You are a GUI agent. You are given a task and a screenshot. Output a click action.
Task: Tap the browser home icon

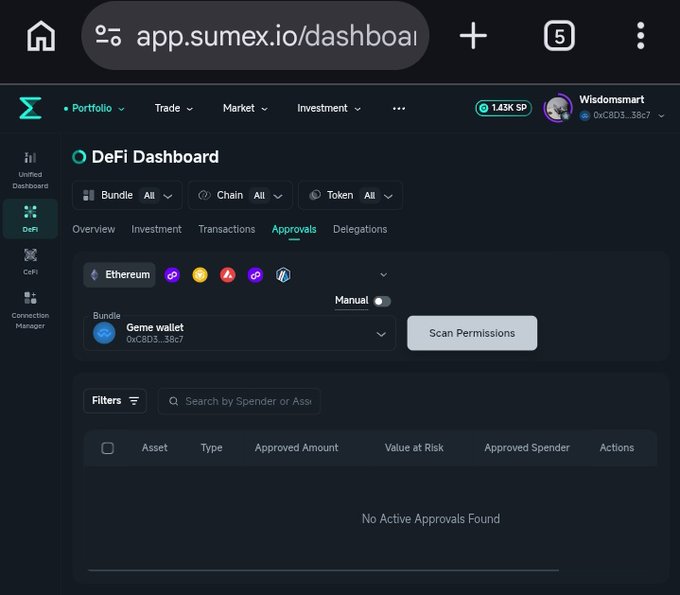pyautogui.click(x=41, y=36)
